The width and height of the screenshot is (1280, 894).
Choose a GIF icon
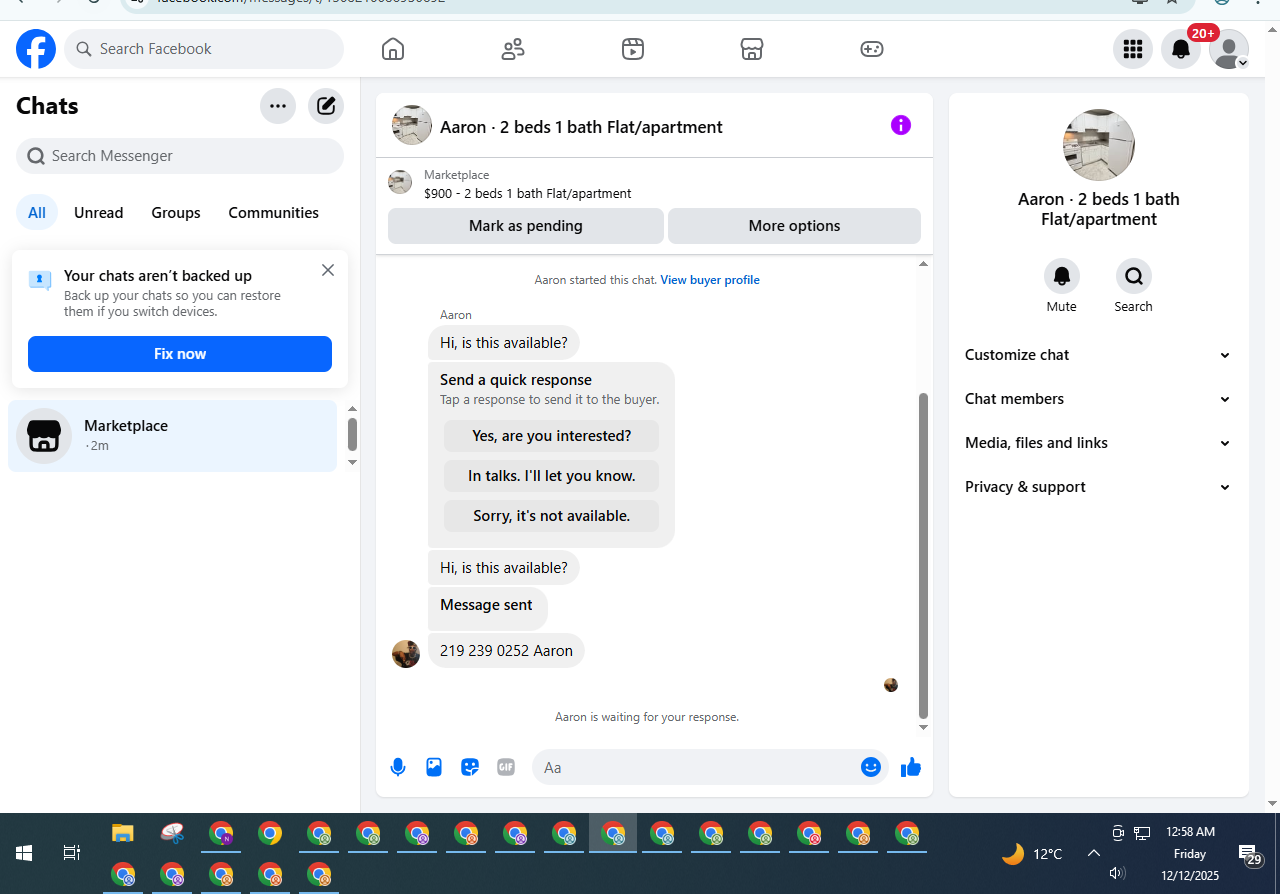[x=506, y=767]
